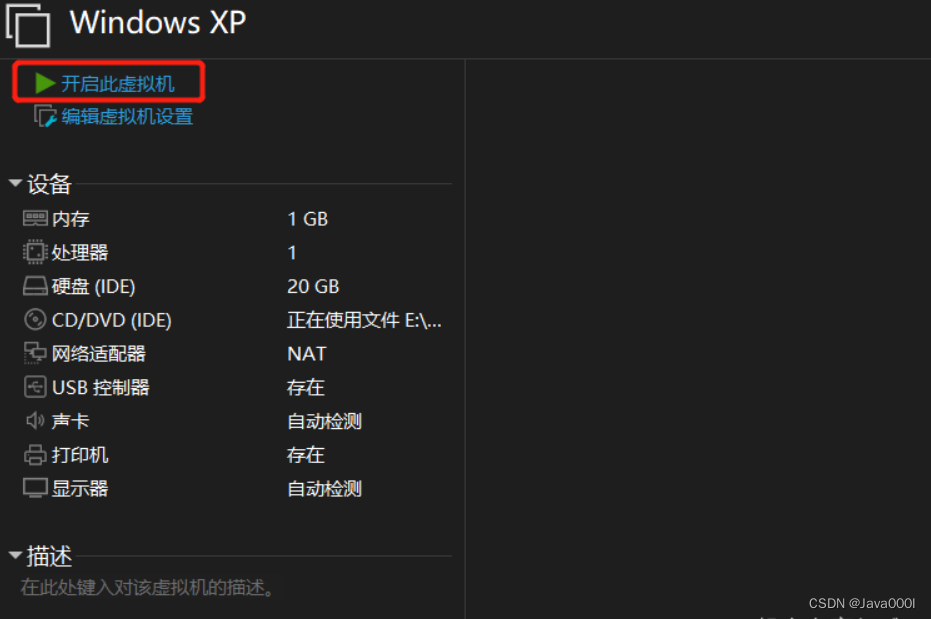Image resolution: width=931 pixels, height=619 pixels.
Task: Collapse the 设备 devices section
Action: 15,183
